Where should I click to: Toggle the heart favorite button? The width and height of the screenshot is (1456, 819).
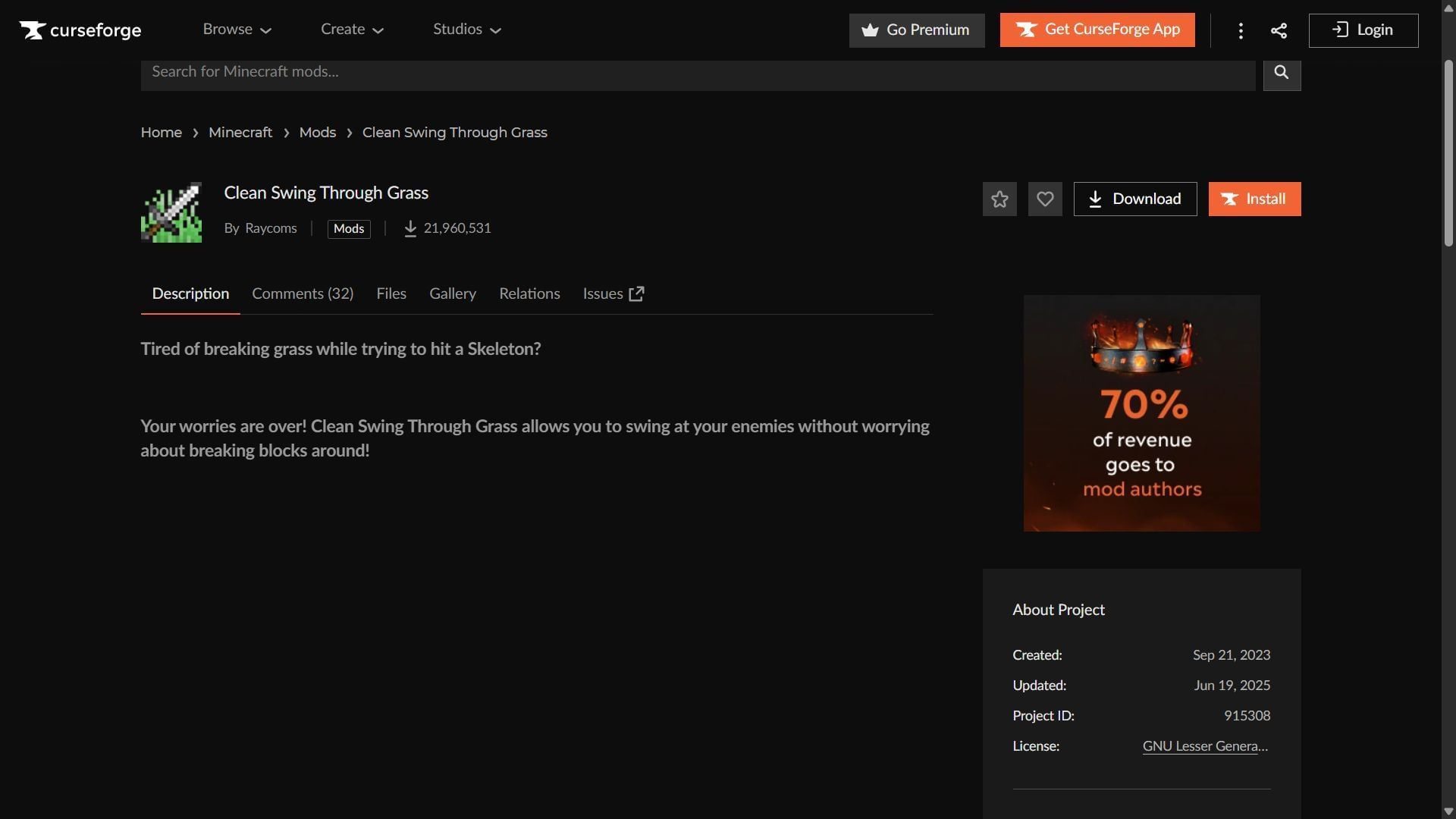1045,199
